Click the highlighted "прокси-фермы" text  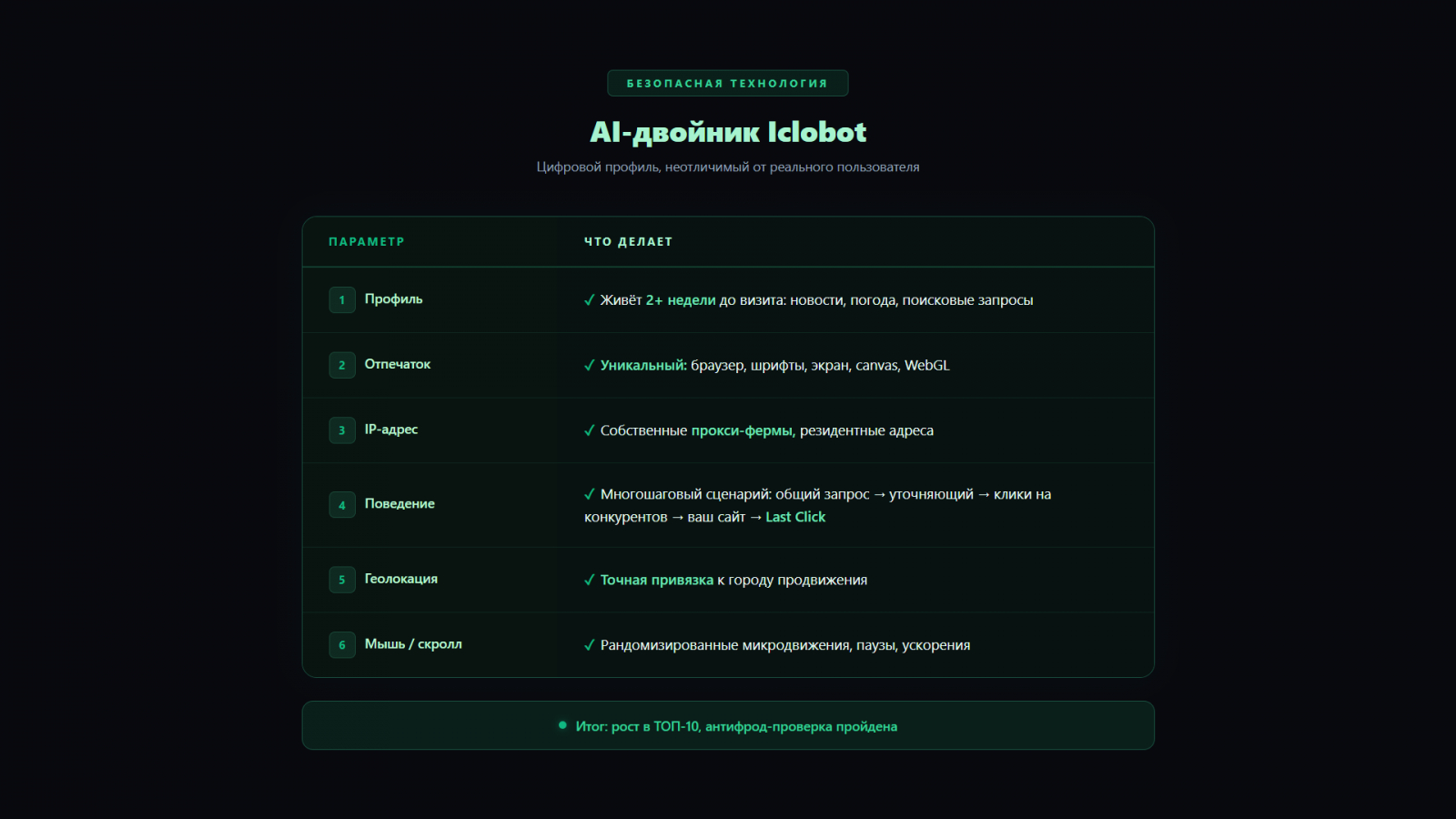point(743,431)
